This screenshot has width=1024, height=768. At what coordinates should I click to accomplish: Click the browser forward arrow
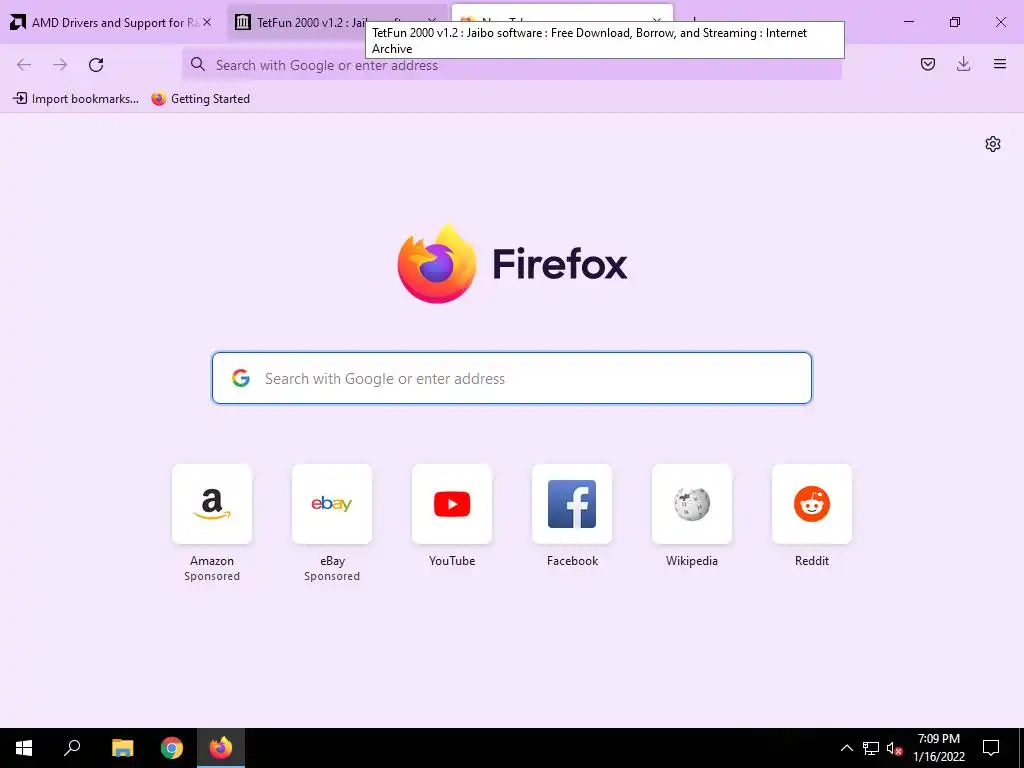point(60,65)
